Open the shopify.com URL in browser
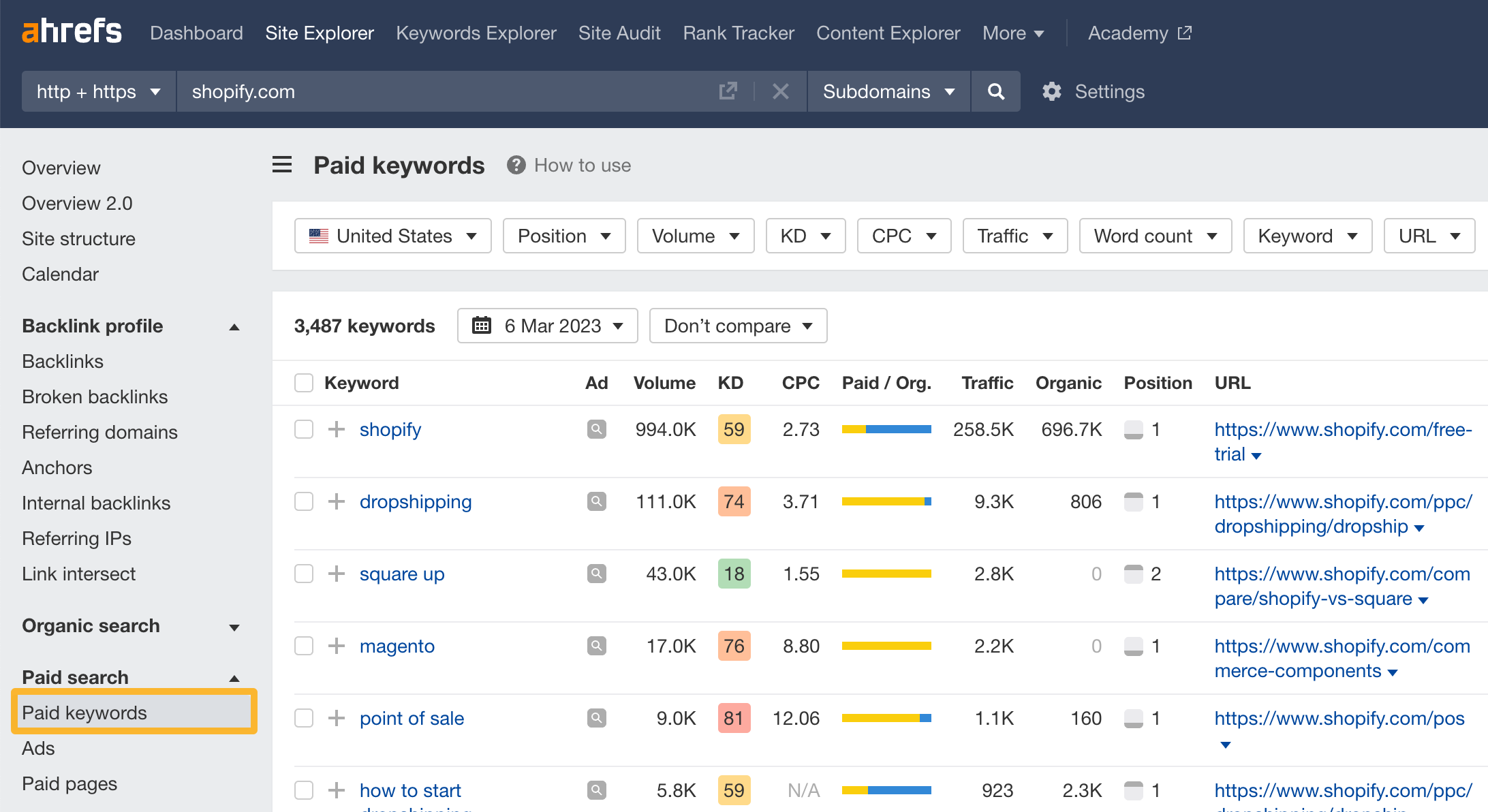Image resolution: width=1488 pixels, height=812 pixels. pos(728,91)
